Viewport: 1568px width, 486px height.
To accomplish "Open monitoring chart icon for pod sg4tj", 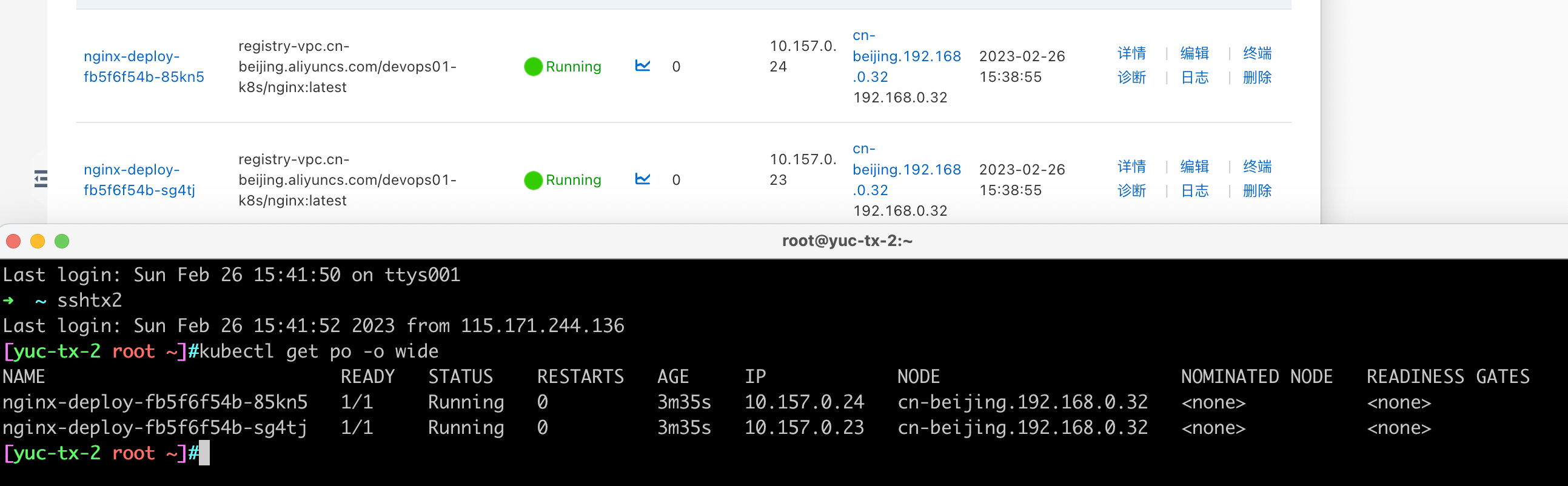I will [642, 179].
